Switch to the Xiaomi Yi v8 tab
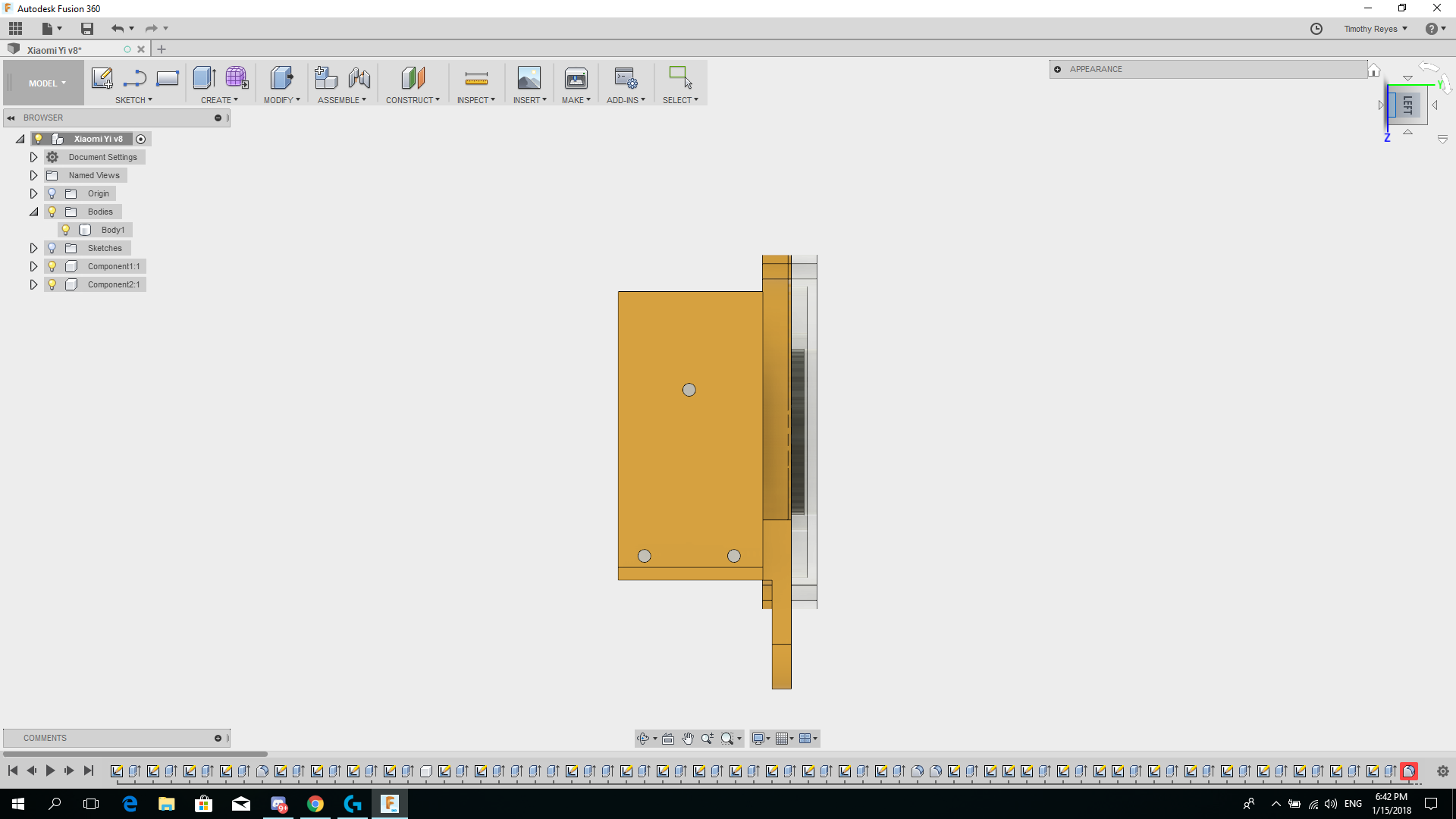The height and width of the screenshot is (819, 1456). click(55, 50)
